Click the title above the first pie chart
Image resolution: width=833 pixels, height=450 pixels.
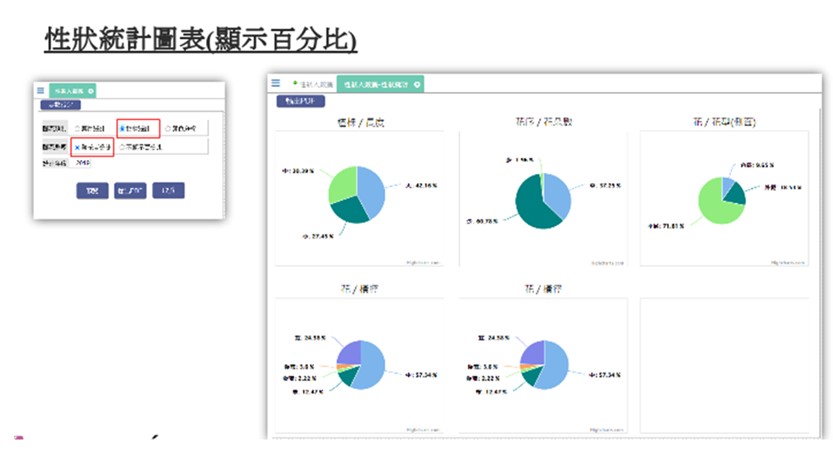[x=360, y=122]
